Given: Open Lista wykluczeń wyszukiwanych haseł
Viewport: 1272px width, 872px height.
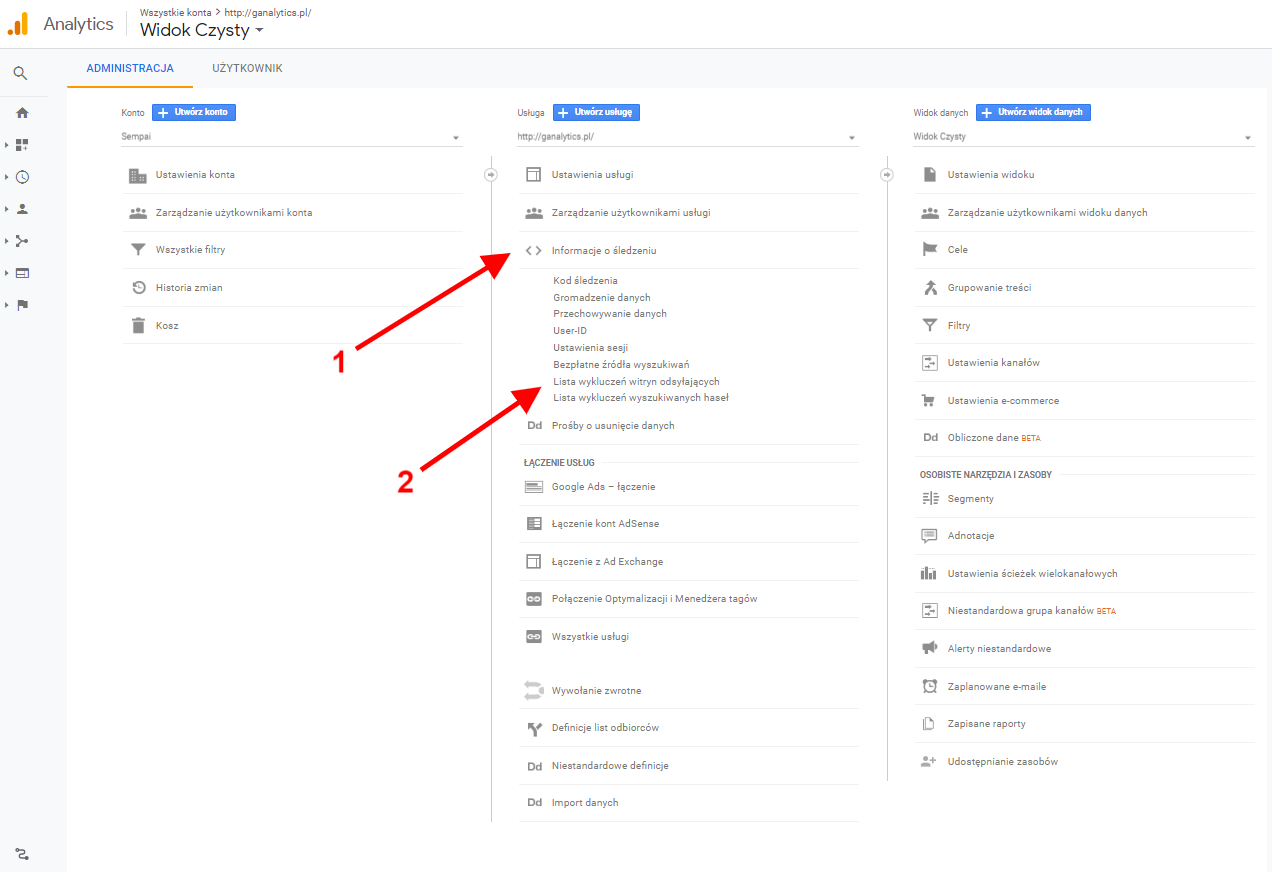Looking at the screenshot, I should click(x=641, y=398).
